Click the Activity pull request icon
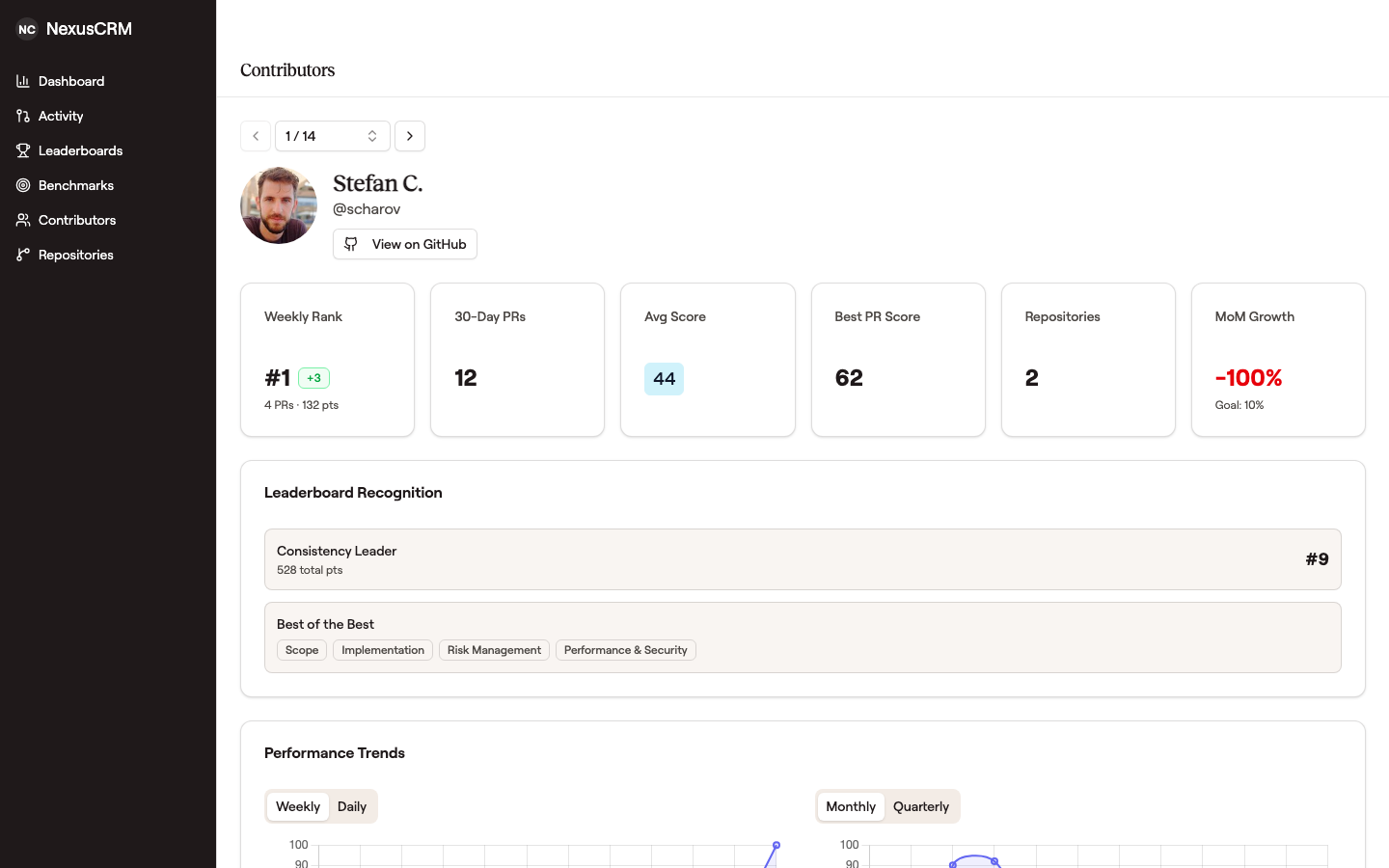Viewport: 1389px width, 868px height. [23, 116]
